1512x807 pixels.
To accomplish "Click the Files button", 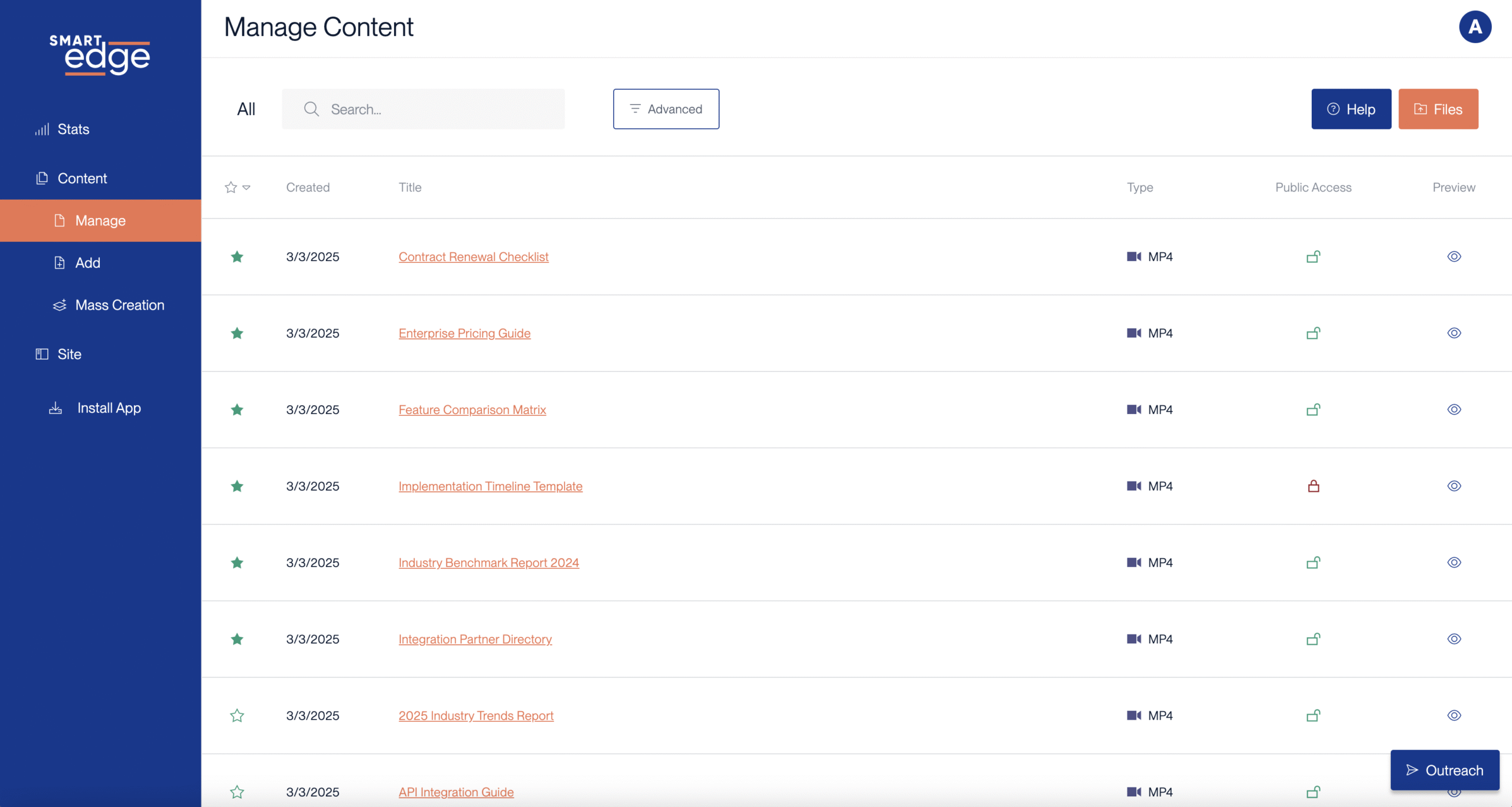I will [x=1438, y=109].
